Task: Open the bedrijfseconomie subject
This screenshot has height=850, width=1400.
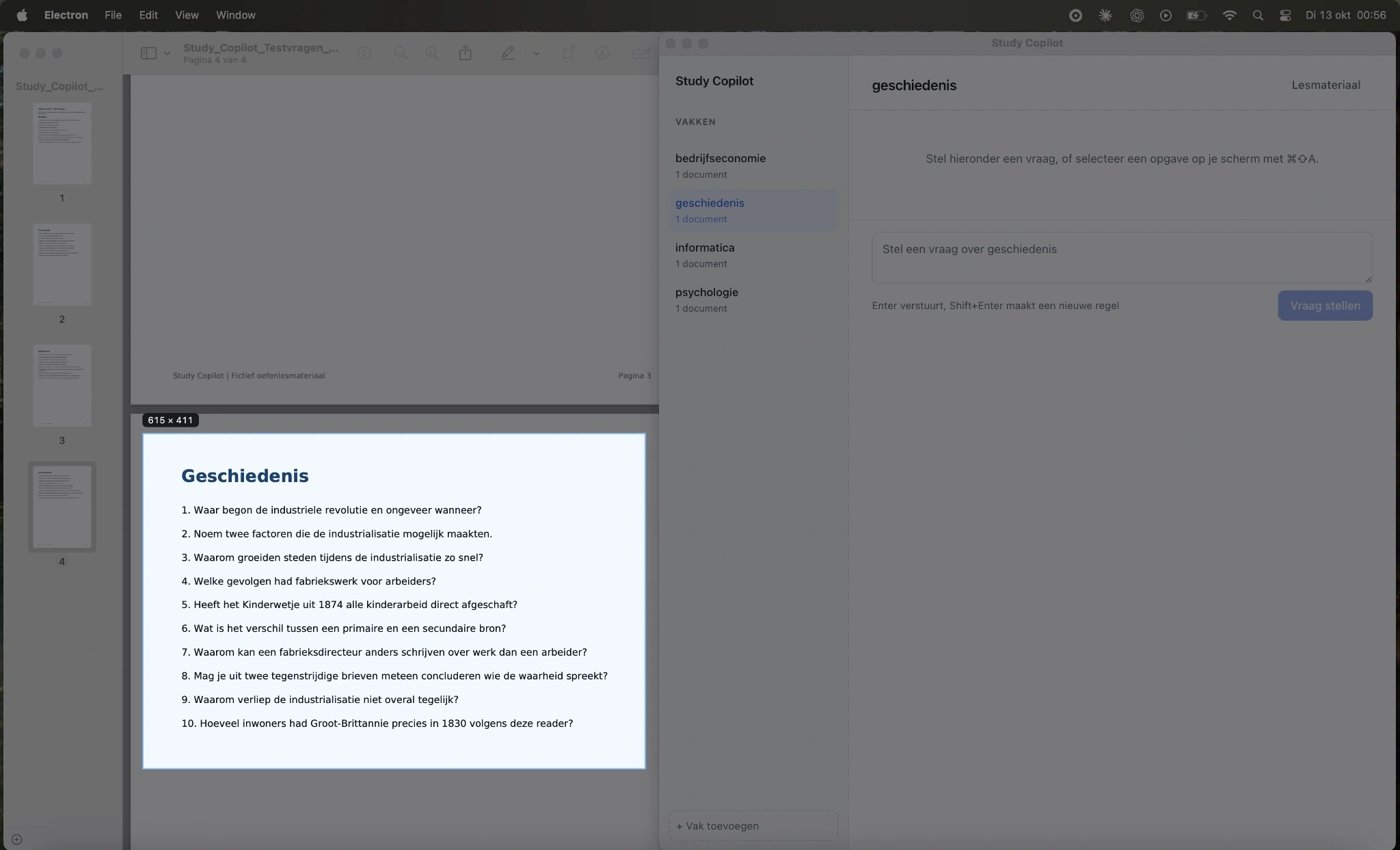Action: [753, 165]
